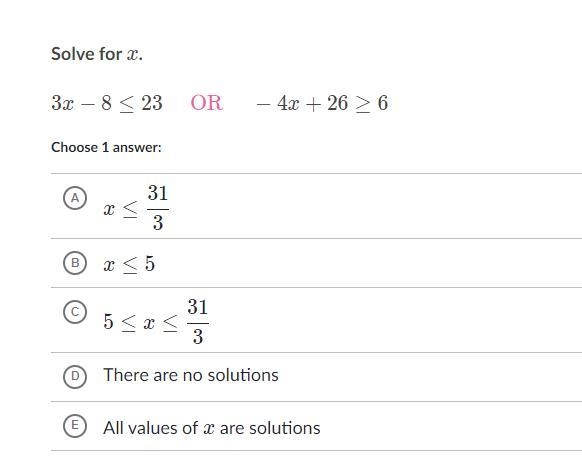Click the 'Choose 1 answer:' label
Screen dimensions: 582x466
[x=107, y=147]
